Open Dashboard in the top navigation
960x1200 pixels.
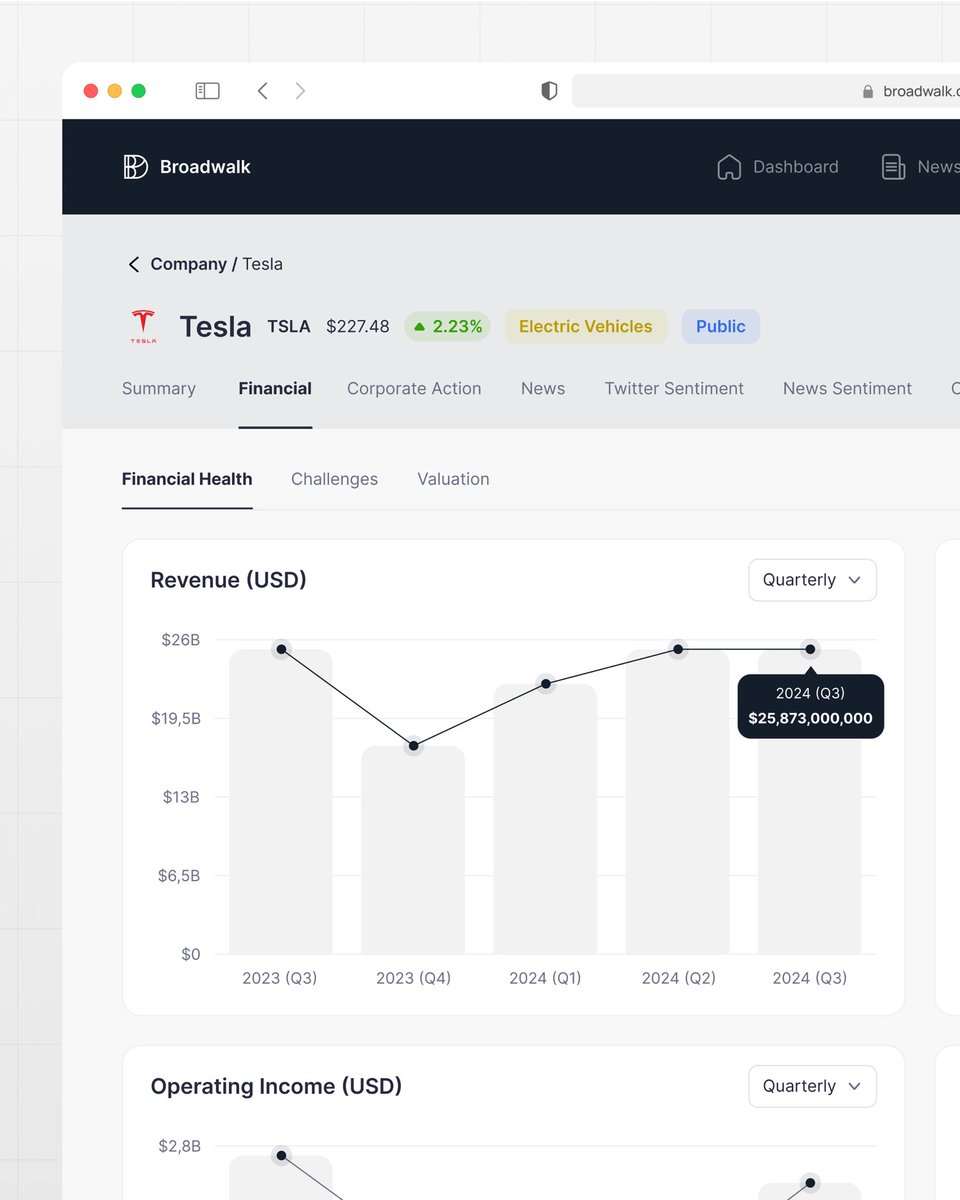(x=795, y=167)
